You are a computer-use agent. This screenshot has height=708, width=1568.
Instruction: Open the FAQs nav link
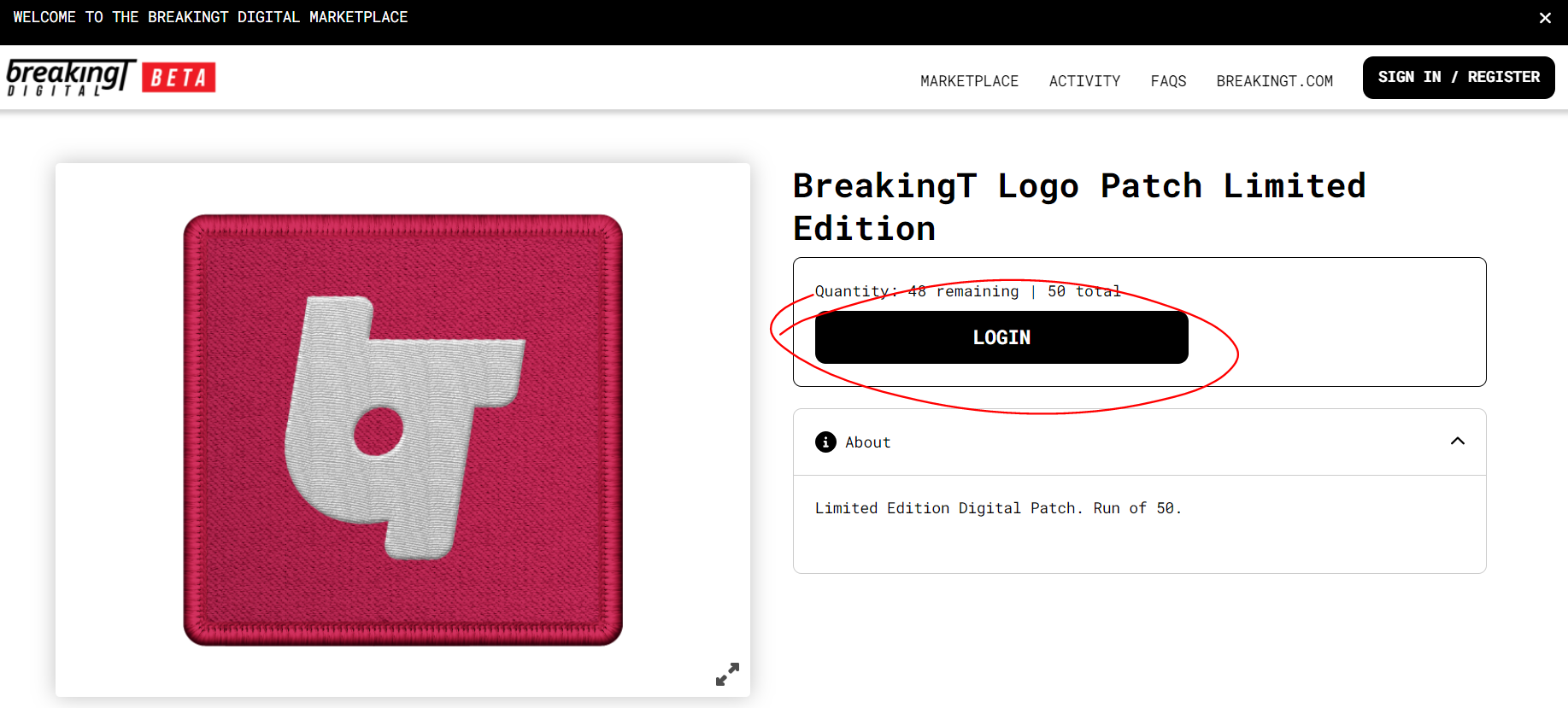tap(1168, 81)
